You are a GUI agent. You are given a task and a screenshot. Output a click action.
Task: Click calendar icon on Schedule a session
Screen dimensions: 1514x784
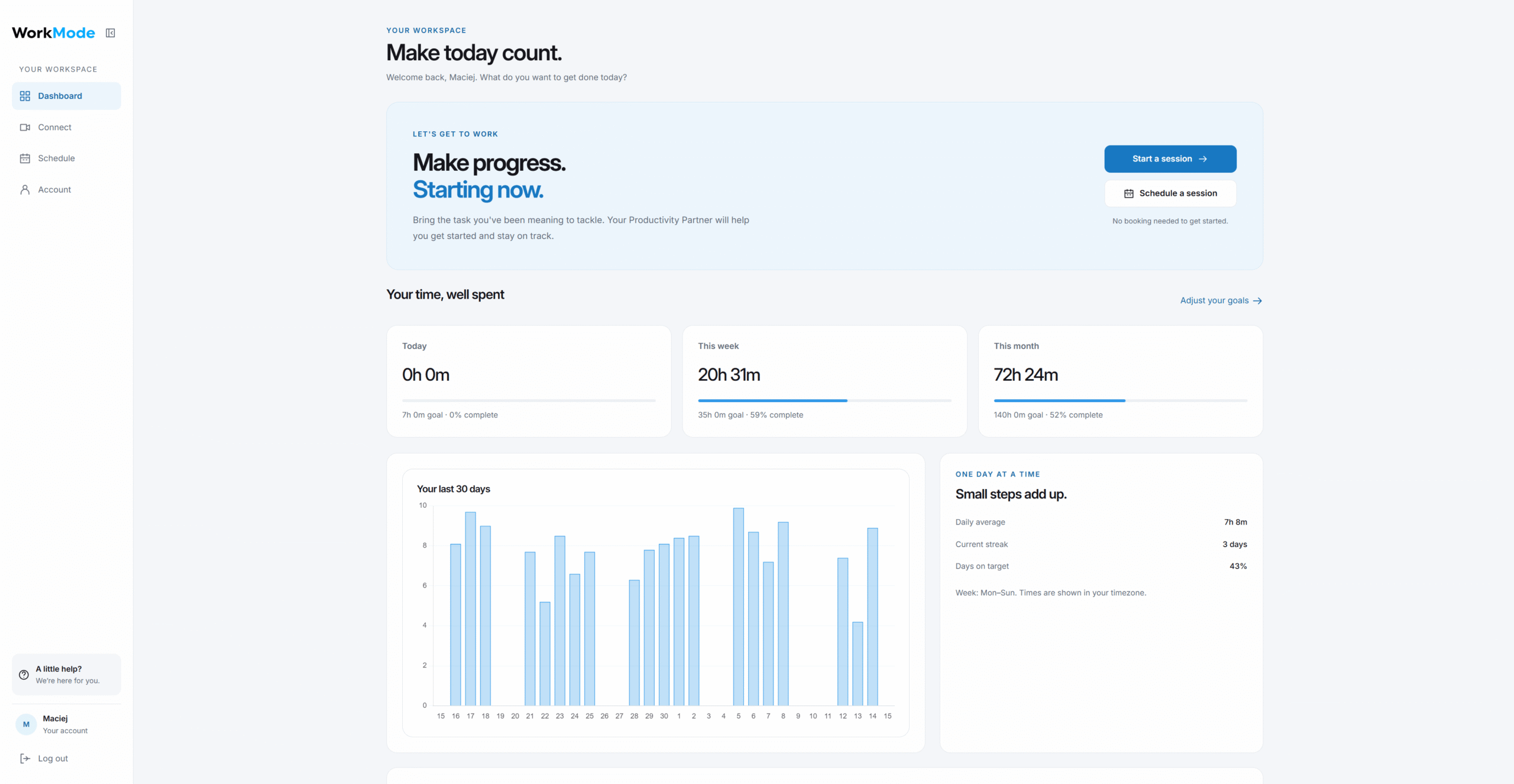[x=1129, y=193]
